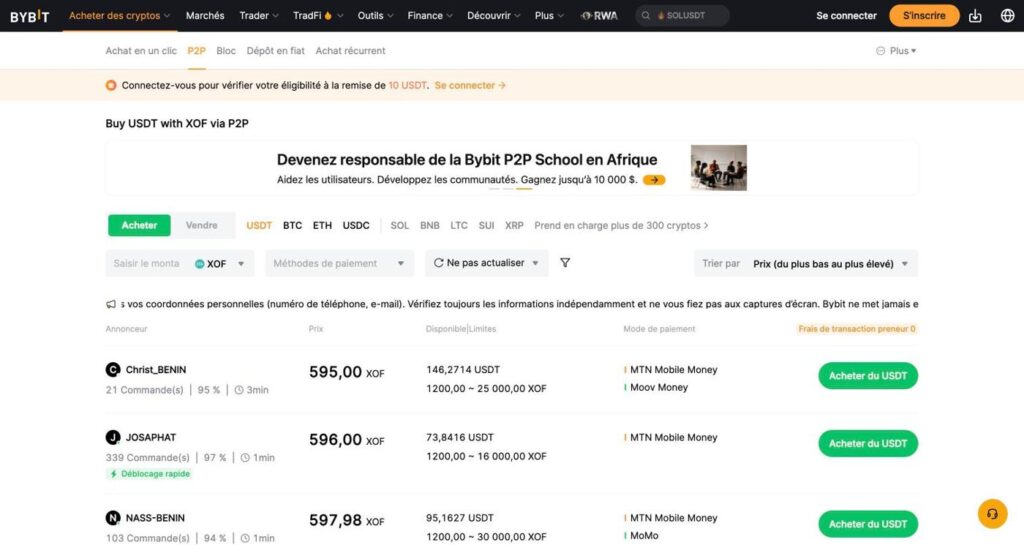Viewport: 1024px width, 545px height.
Task: Select the BTC crypto tab
Action: pyautogui.click(x=293, y=225)
